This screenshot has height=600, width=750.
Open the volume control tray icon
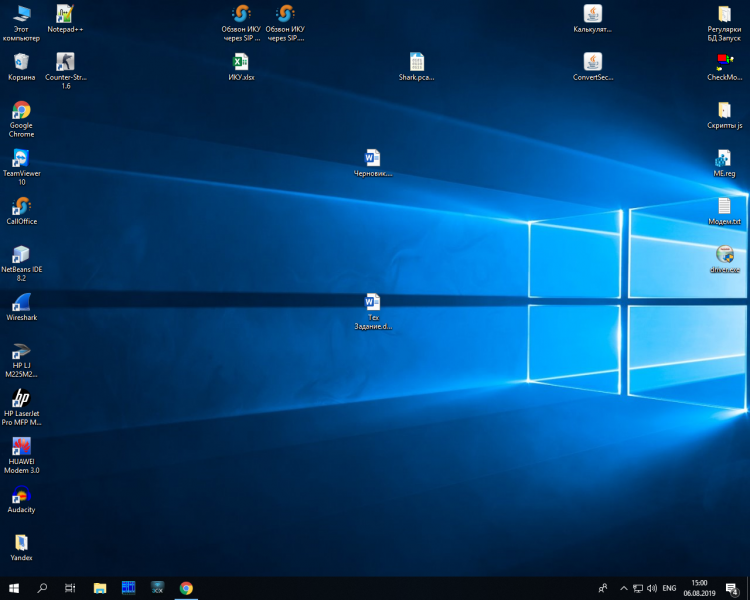(x=651, y=588)
